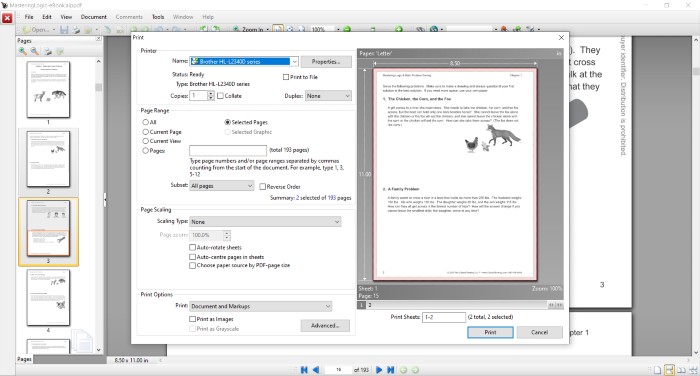Click the Save icon in the toolbar
This screenshot has width=700, height=376.
pos(64,29)
